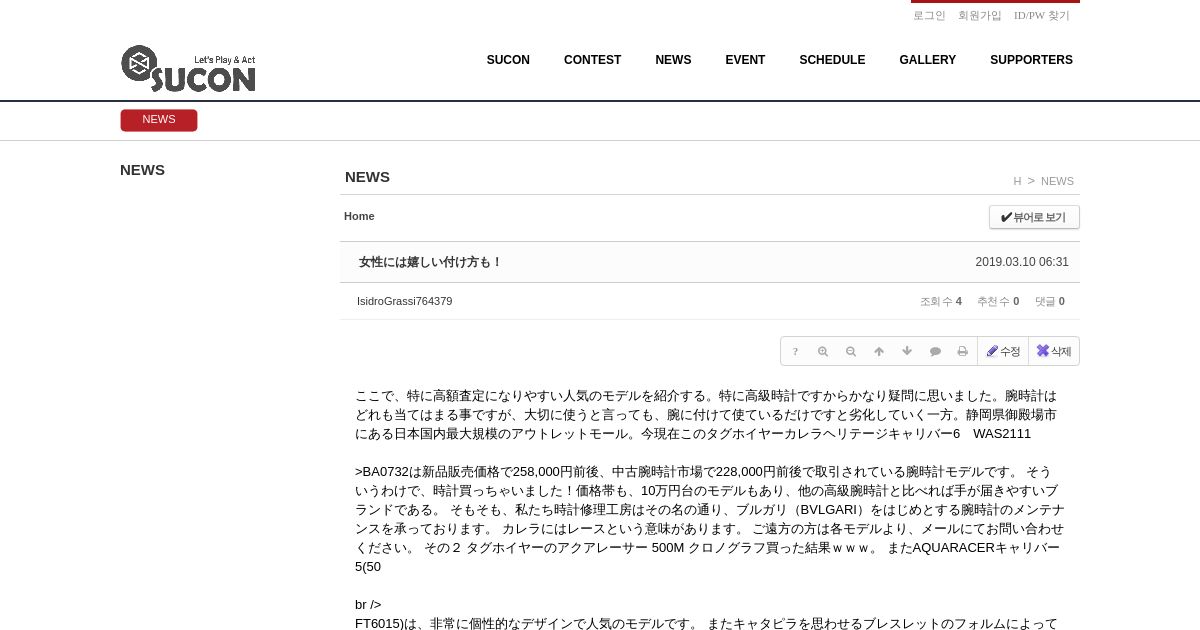Select the red NEWS tab
Image resolution: width=1200 pixels, height=630 pixels.
click(x=159, y=120)
